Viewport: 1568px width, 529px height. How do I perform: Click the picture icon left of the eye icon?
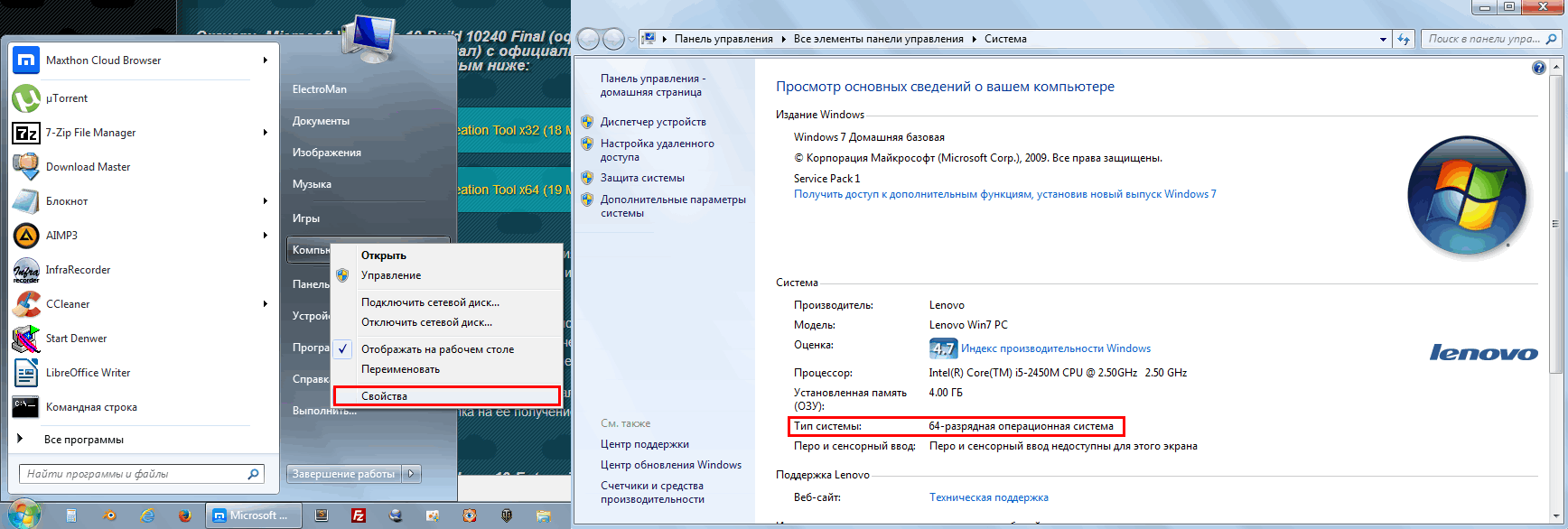click(433, 515)
